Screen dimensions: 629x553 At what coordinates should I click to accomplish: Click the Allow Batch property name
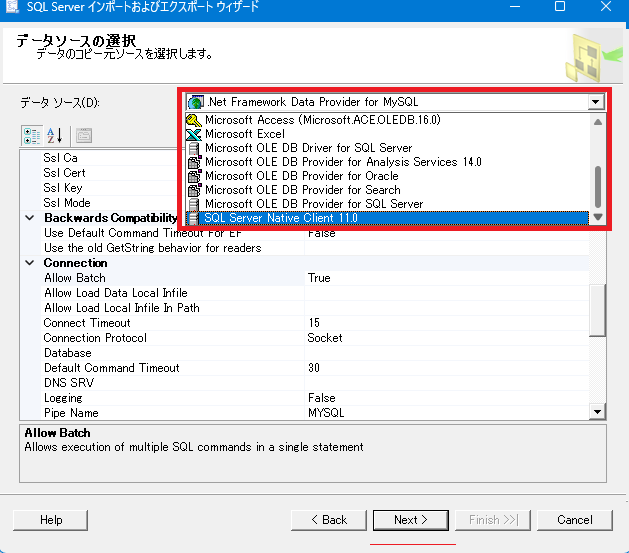75,278
